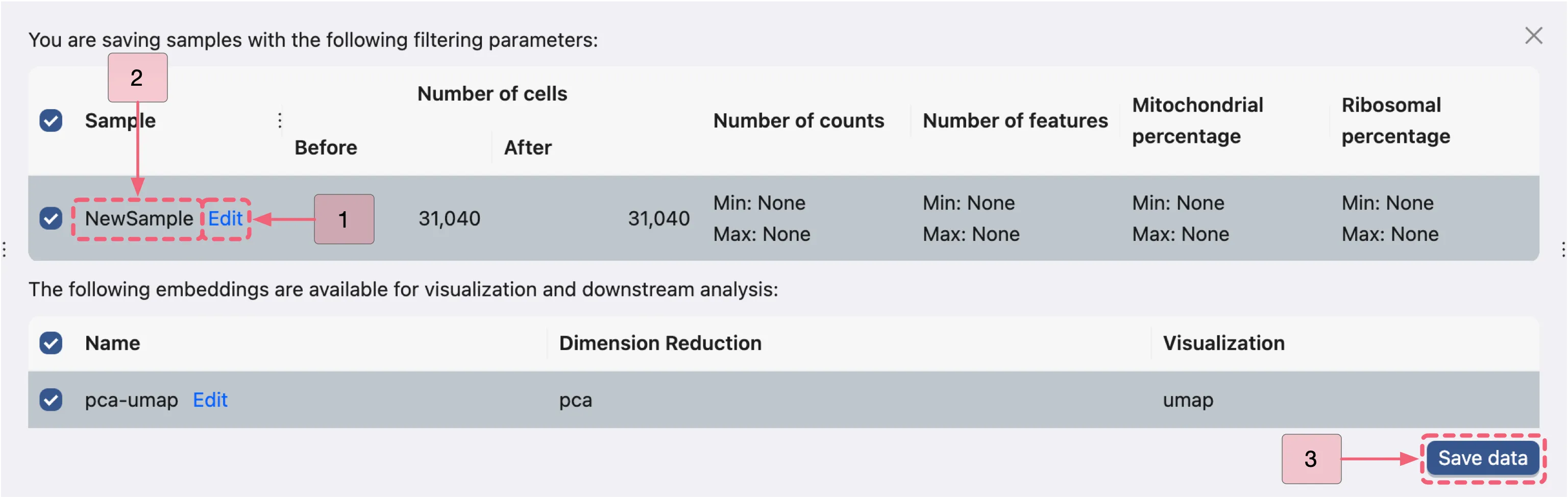
Task: Edit the NewSample sample name
Action: [x=225, y=218]
